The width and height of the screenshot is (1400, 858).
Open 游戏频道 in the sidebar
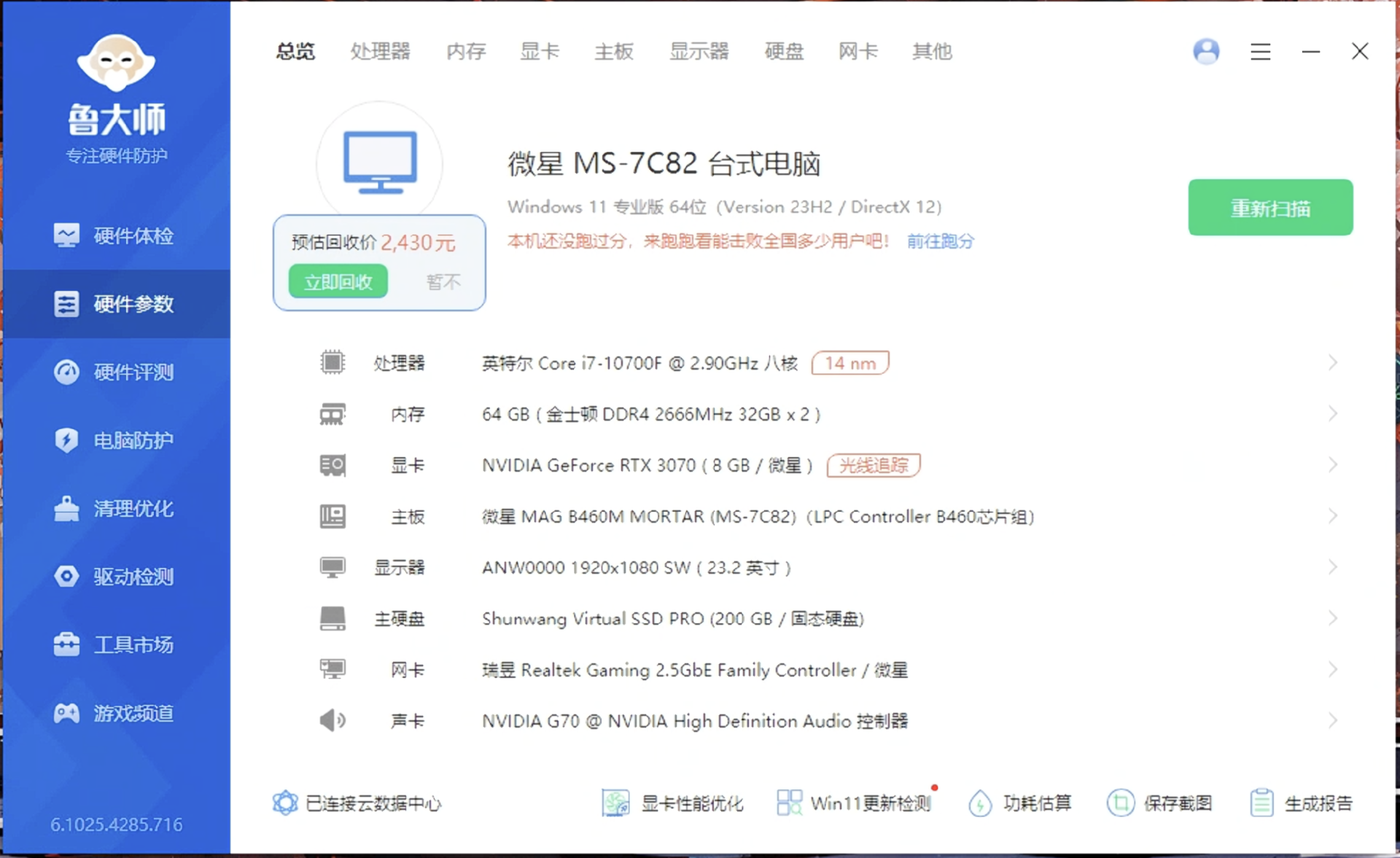pyautogui.click(x=115, y=713)
